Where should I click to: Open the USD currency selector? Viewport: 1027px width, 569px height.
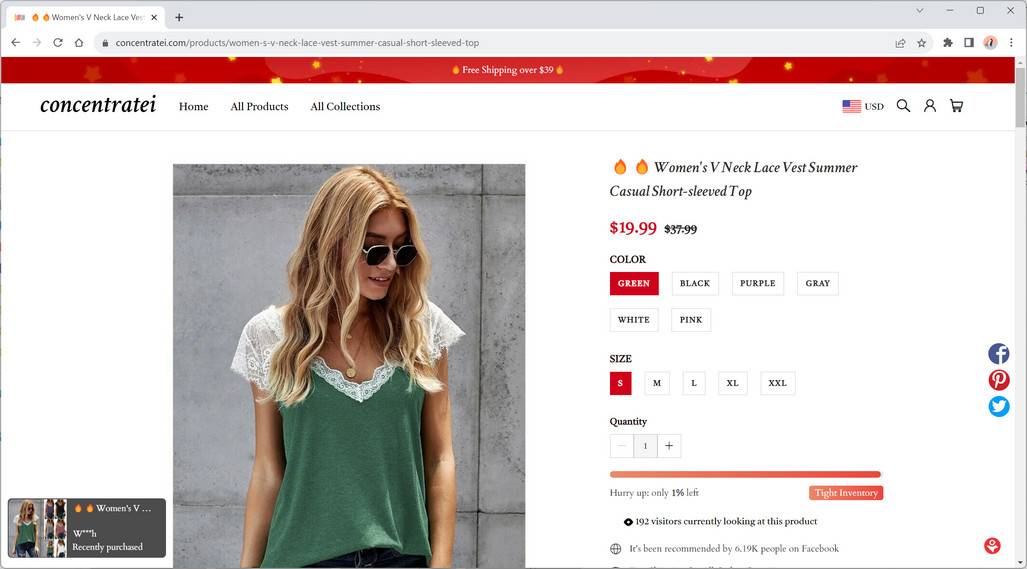point(863,106)
